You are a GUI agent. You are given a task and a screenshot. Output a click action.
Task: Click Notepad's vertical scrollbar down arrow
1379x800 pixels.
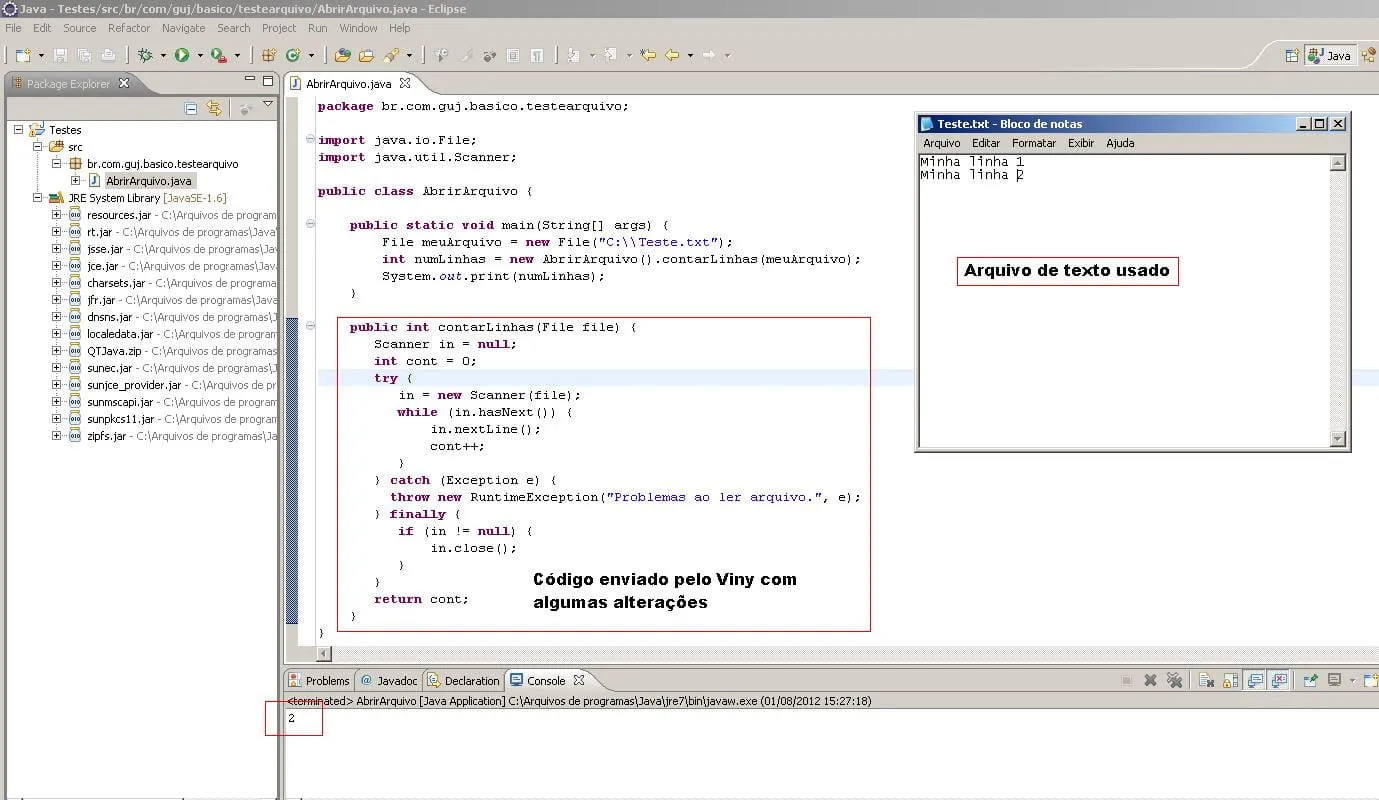pos(1338,438)
